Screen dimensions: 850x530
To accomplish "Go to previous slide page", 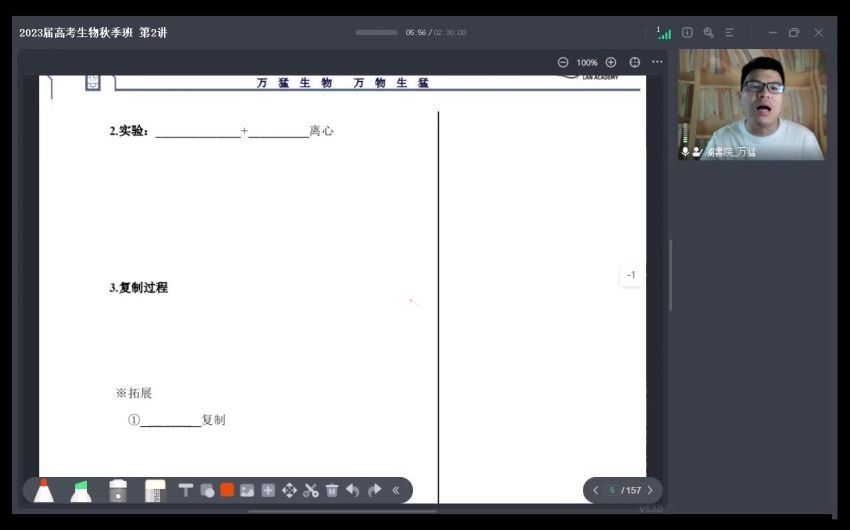I will 596,490.
